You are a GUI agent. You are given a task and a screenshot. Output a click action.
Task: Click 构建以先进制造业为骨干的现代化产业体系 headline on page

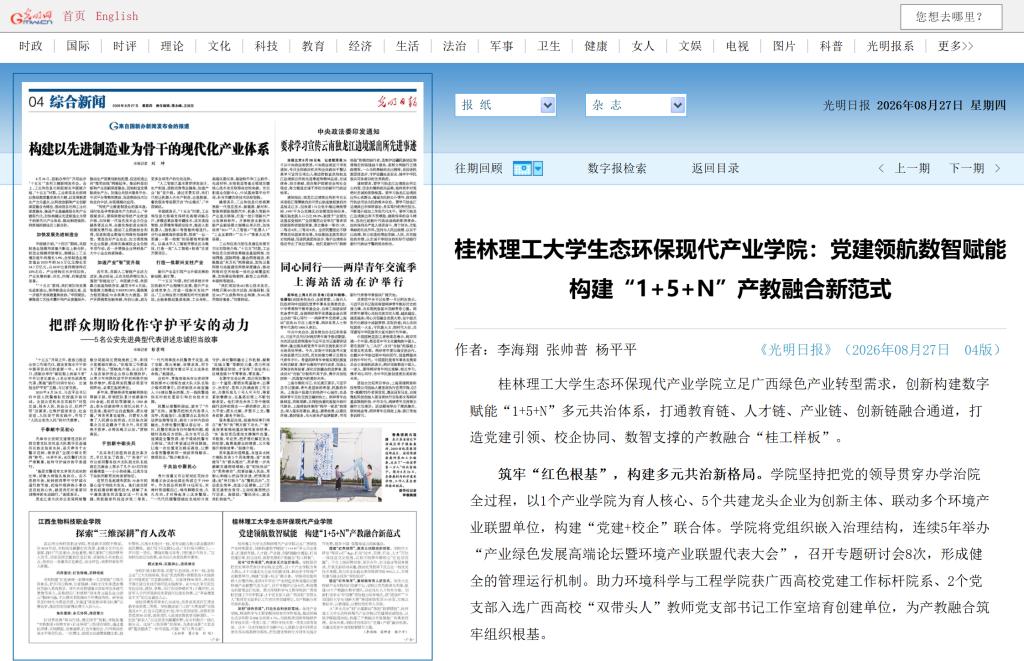pyautogui.click(x=149, y=150)
